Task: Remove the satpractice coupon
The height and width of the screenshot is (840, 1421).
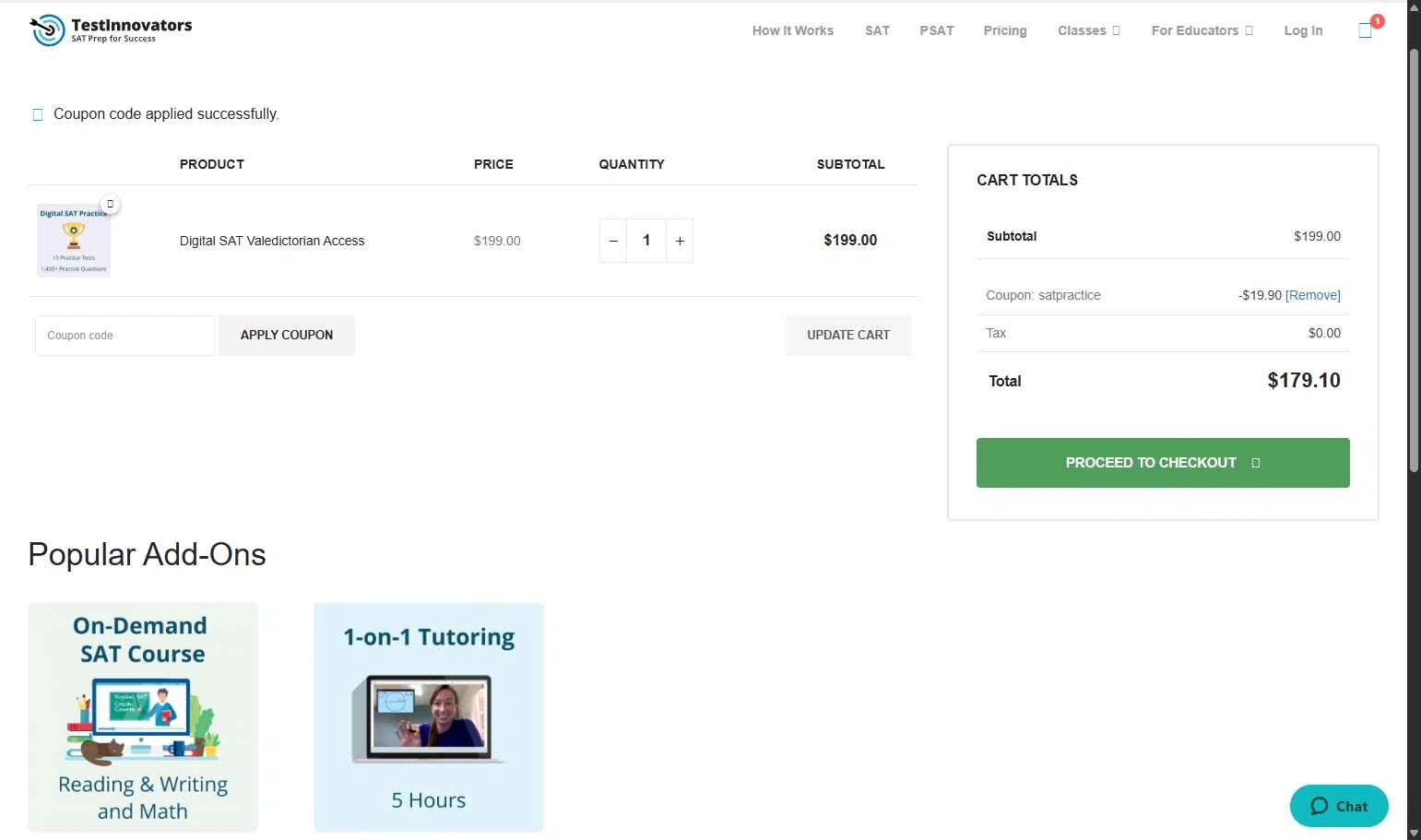Action: pyautogui.click(x=1313, y=295)
